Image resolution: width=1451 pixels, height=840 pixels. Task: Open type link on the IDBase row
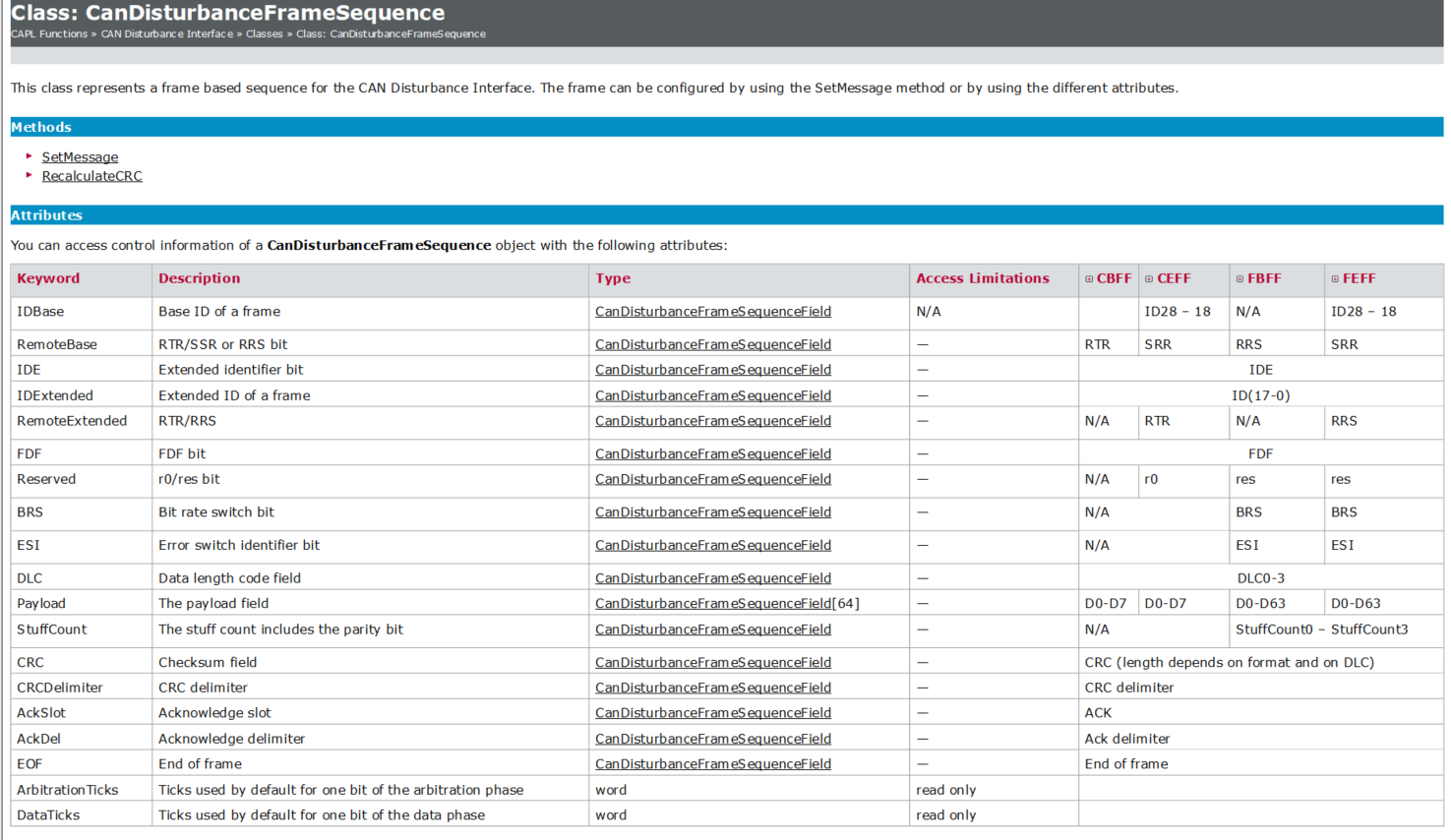[x=712, y=311]
